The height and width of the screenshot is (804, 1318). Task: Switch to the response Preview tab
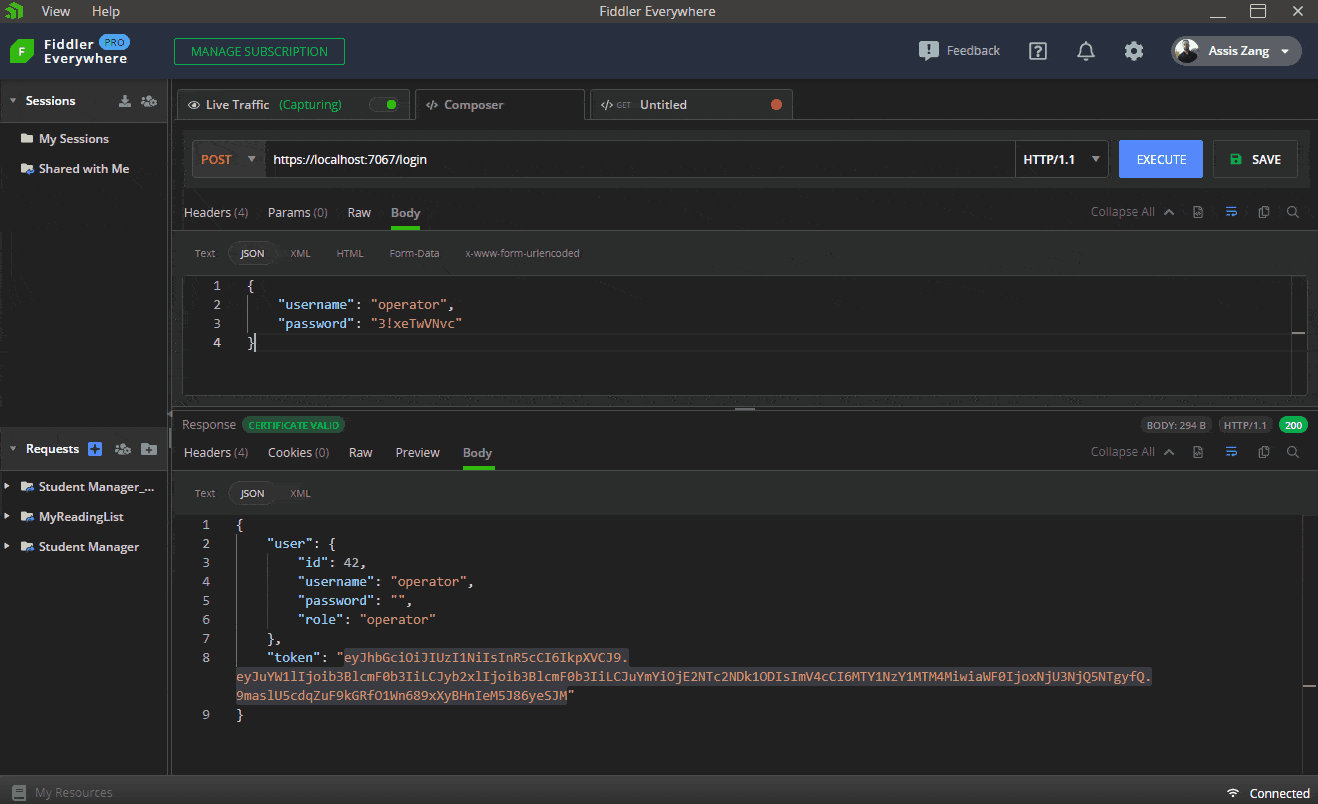[417, 452]
